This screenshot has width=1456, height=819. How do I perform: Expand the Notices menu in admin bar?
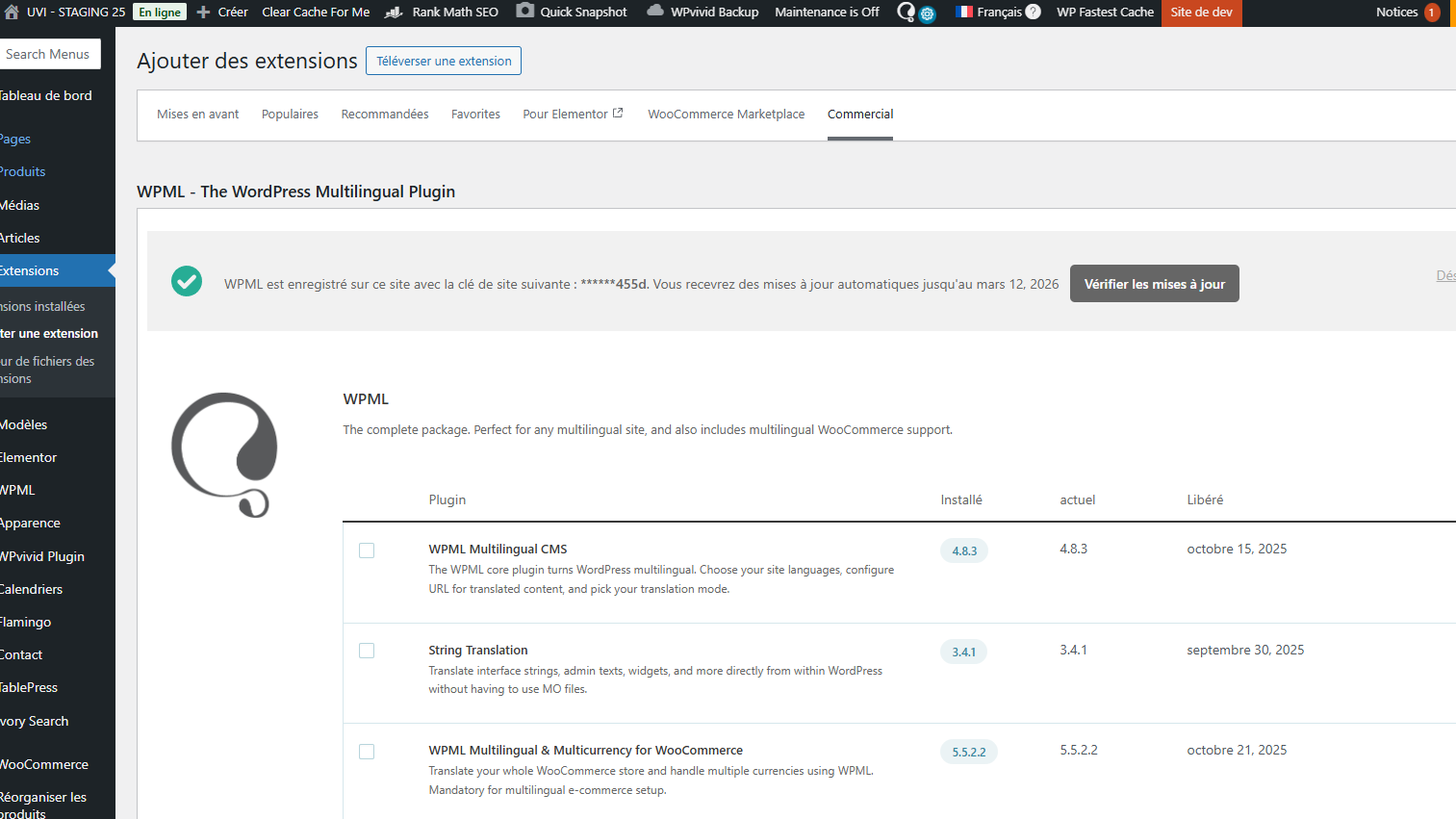[1406, 13]
